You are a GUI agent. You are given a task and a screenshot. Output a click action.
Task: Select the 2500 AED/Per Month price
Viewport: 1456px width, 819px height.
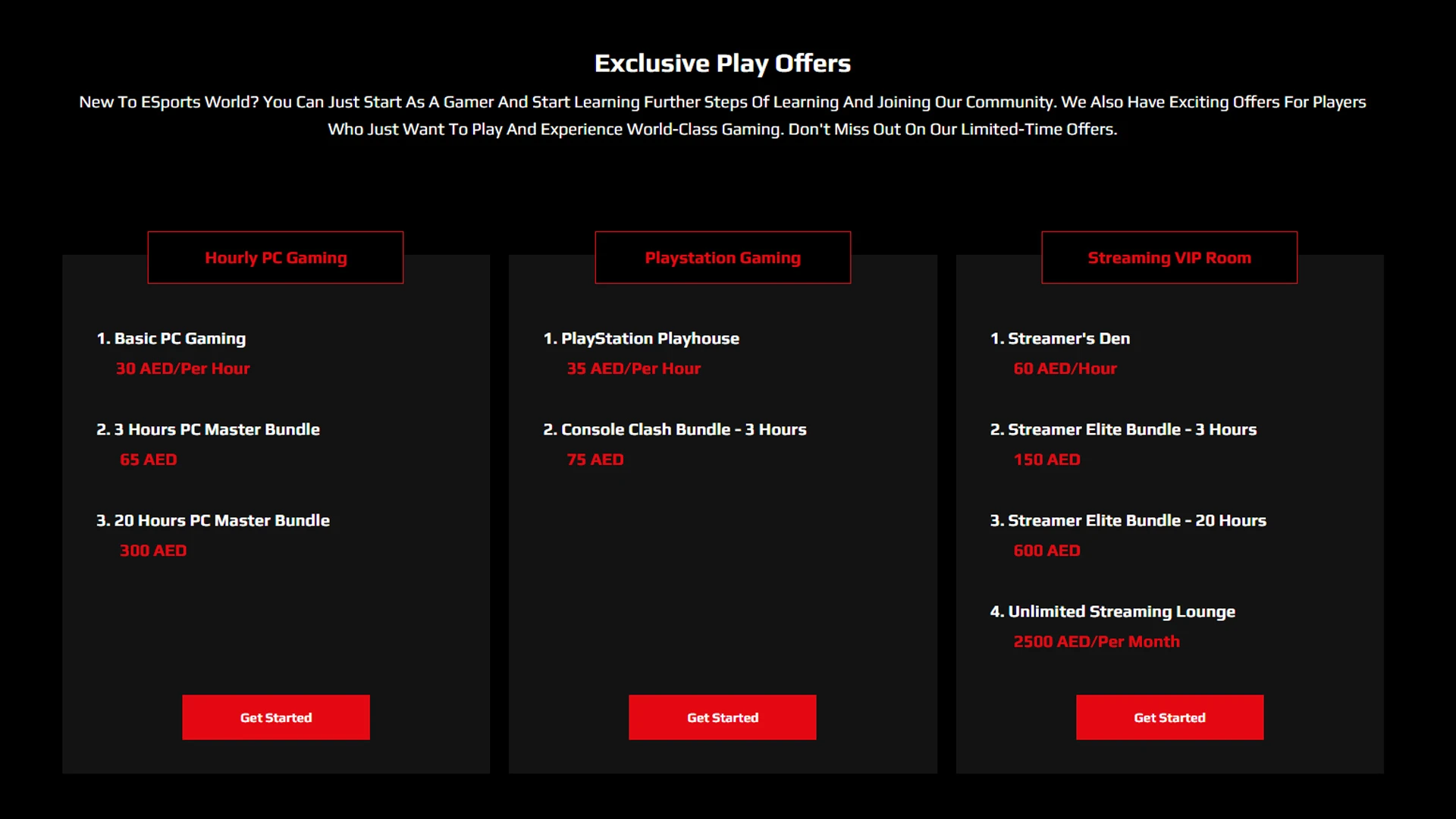pyautogui.click(x=1097, y=642)
